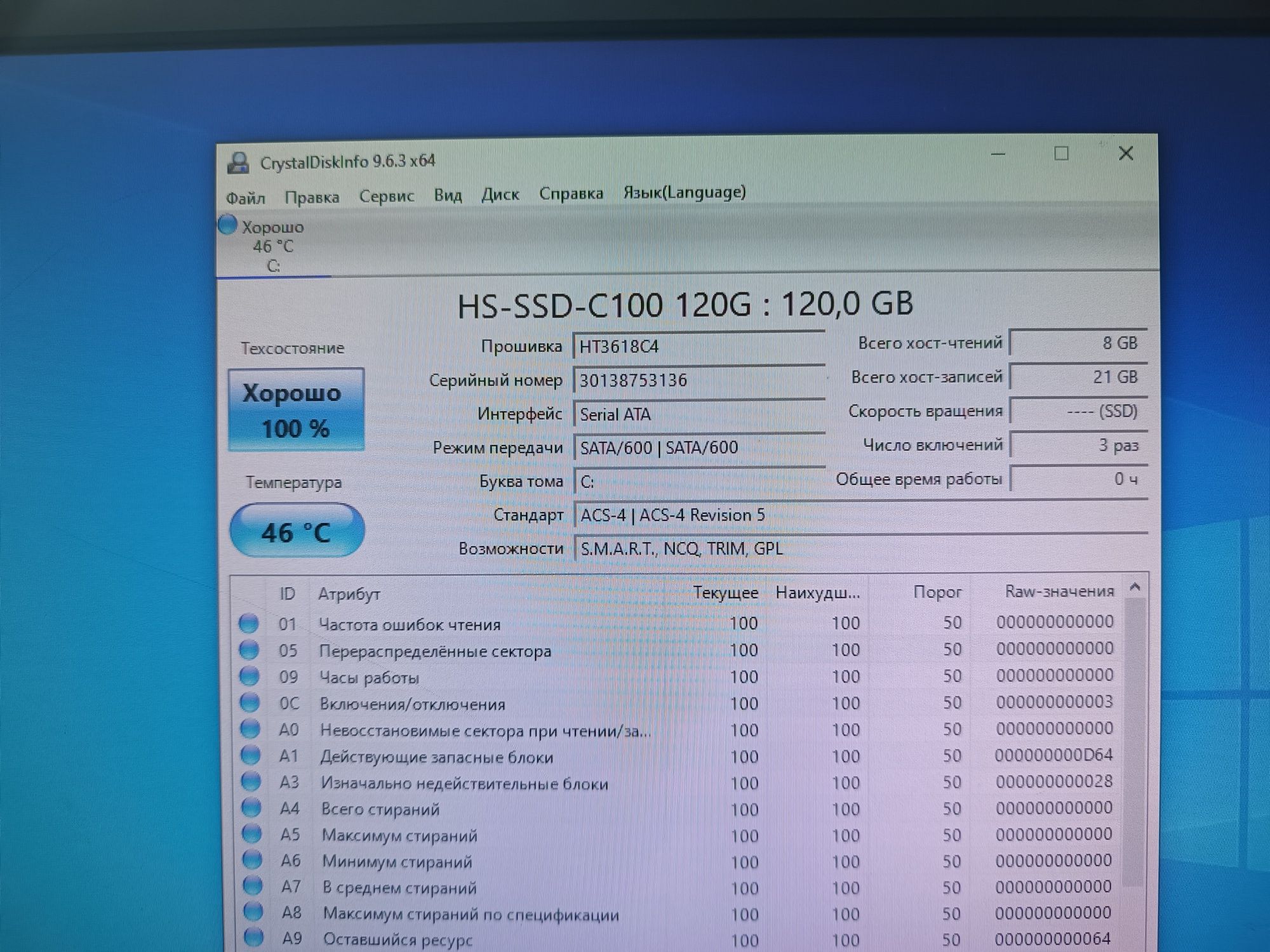Click the CrystalDiskInfo title bar app icon

(x=238, y=163)
